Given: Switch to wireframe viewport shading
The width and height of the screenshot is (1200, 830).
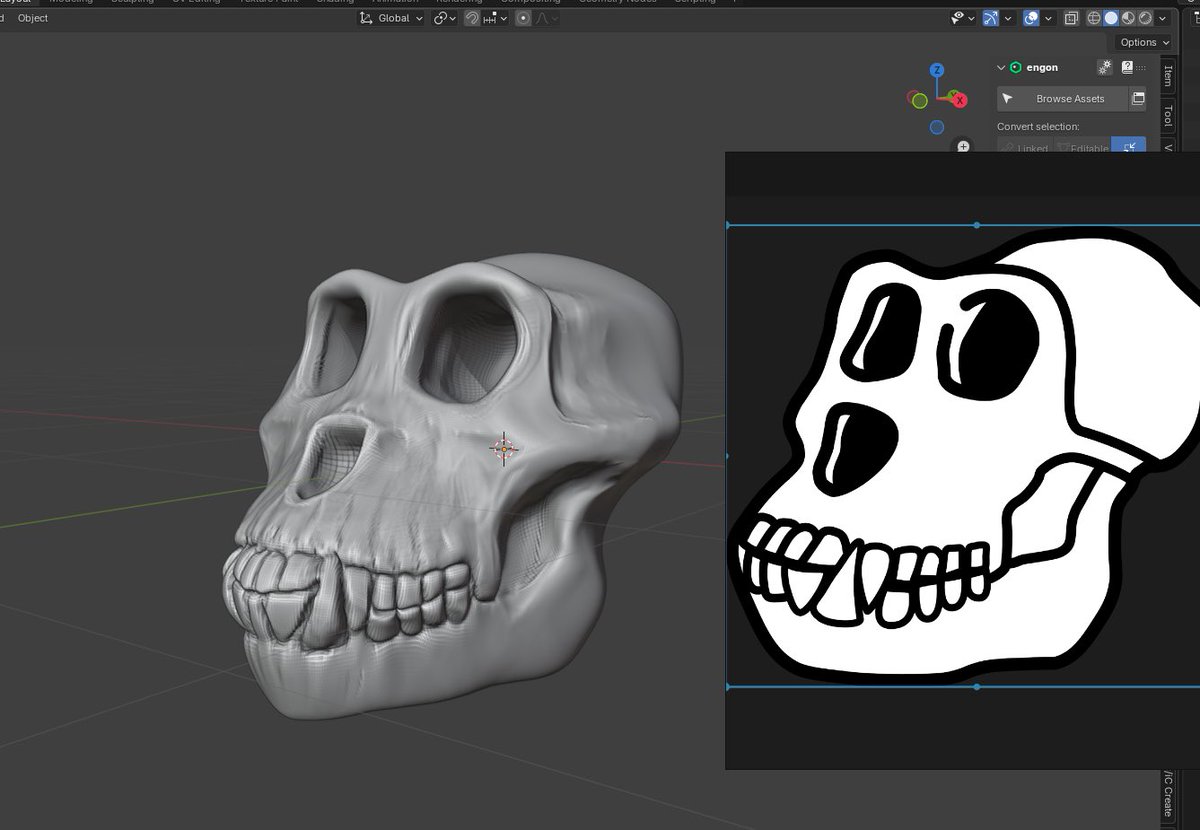Looking at the screenshot, I should click(x=1094, y=18).
